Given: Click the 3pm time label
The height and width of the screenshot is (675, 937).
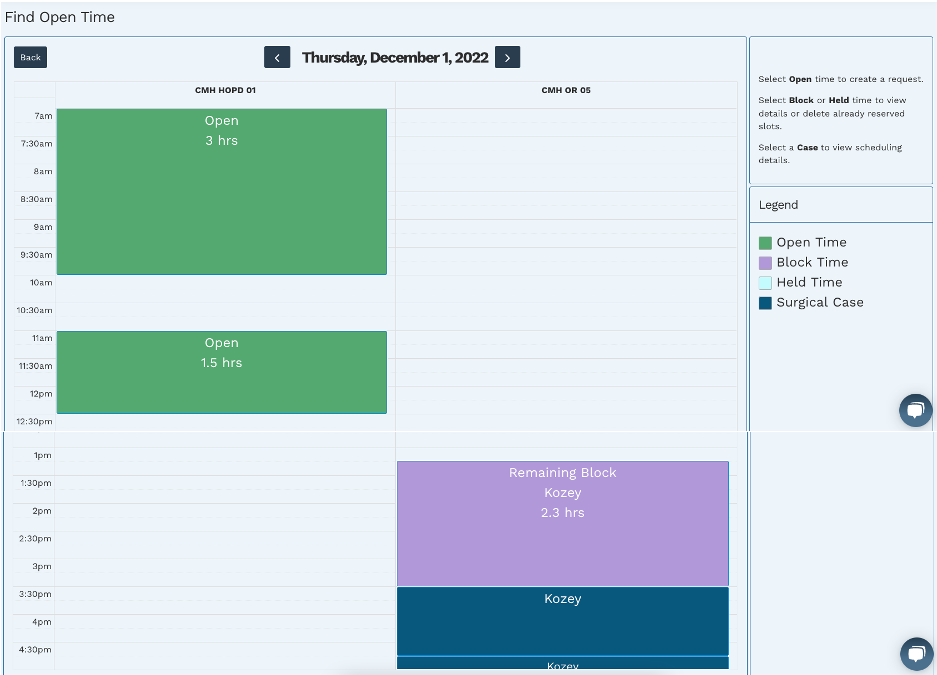Looking at the screenshot, I should point(42,566).
